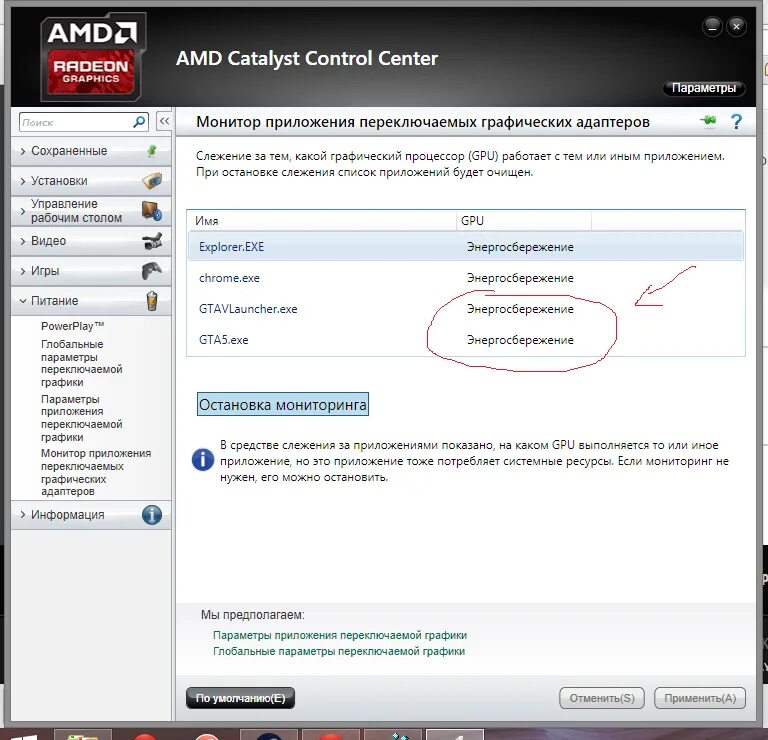This screenshot has height=740, width=768.
Task: Click the Установки box icon
Action: [152, 181]
